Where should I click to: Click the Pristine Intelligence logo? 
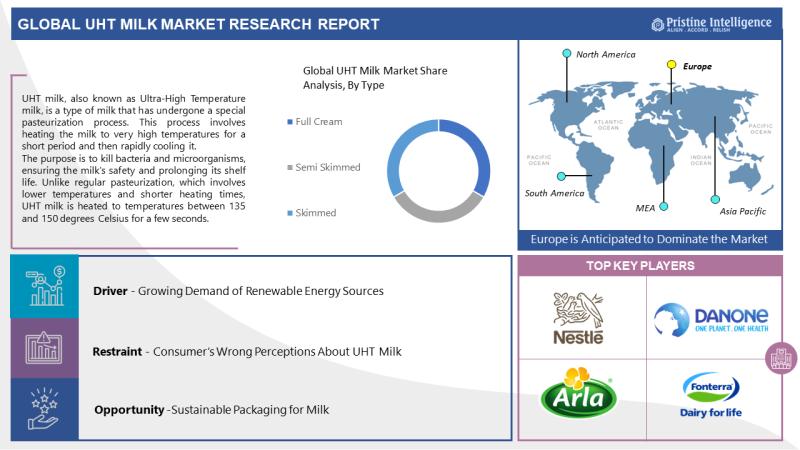click(712, 22)
